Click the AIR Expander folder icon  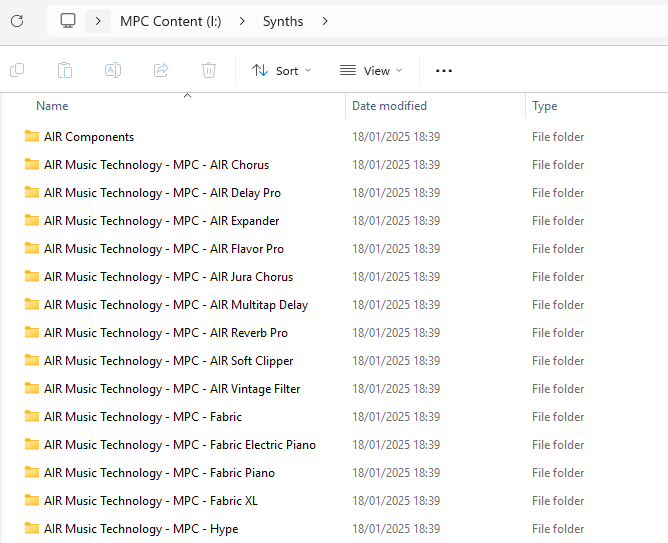32,220
